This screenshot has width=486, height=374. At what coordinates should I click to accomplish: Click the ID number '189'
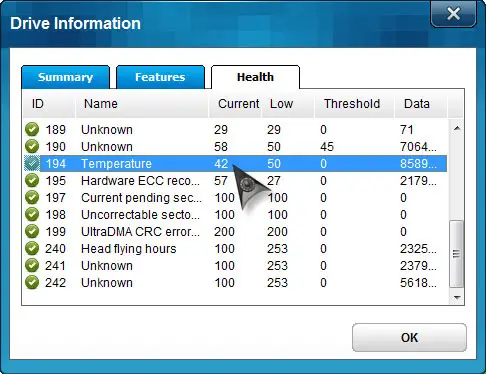pyautogui.click(x=55, y=130)
